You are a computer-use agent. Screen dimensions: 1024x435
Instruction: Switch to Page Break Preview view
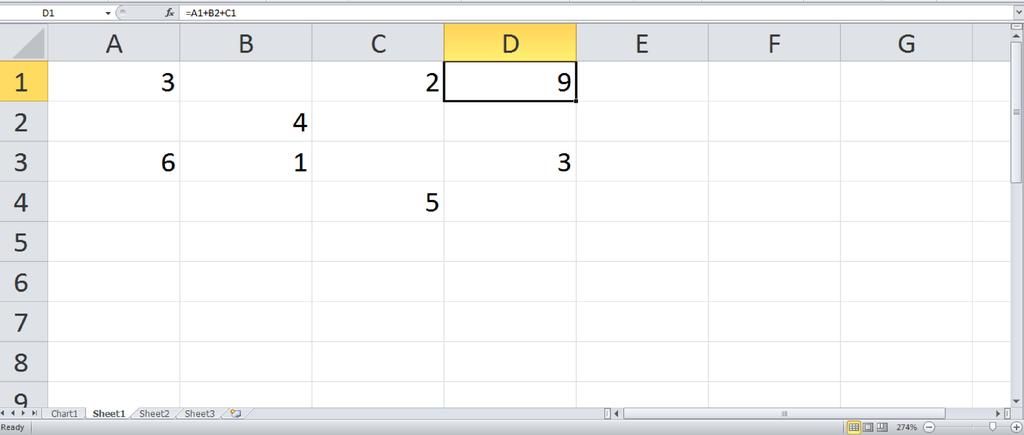(x=882, y=427)
